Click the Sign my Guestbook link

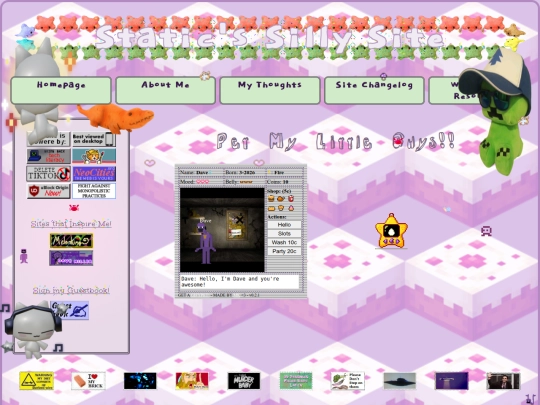click(71, 290)
